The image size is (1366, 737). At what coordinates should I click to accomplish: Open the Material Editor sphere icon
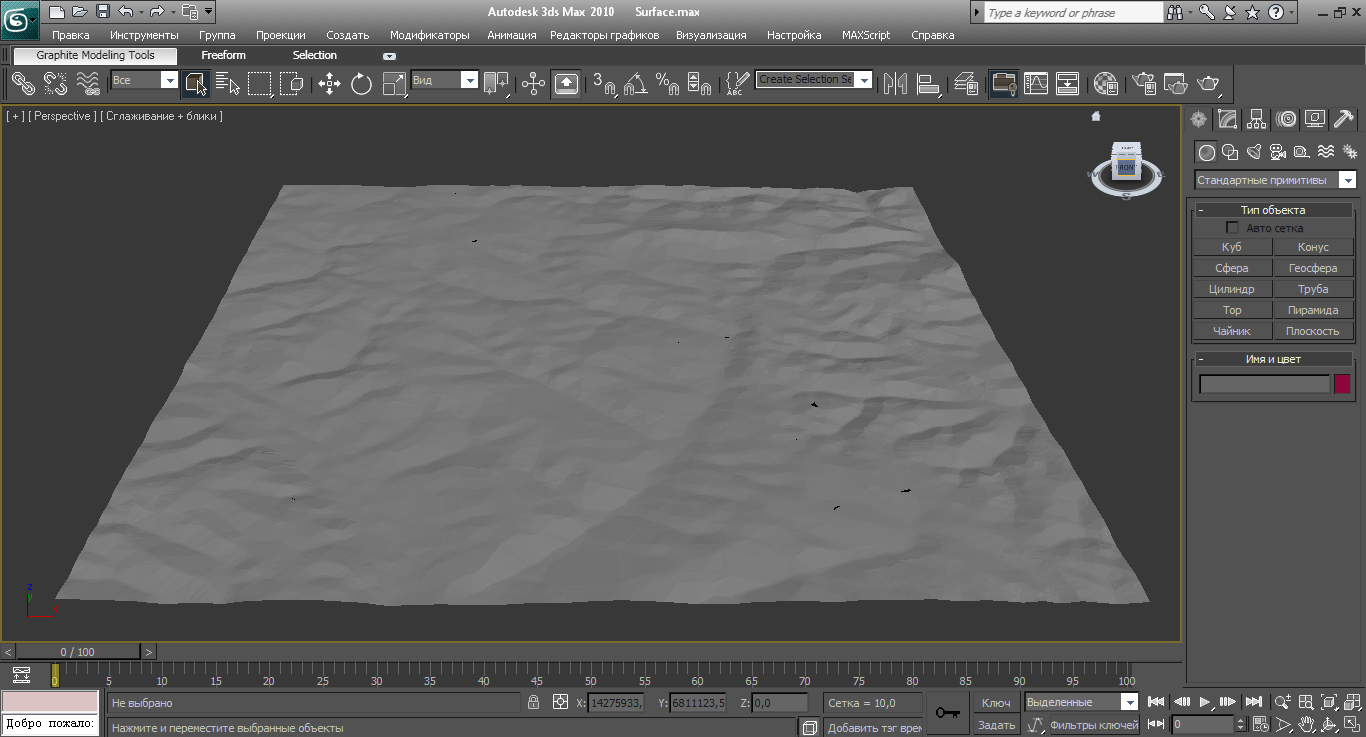[1105, 84]
